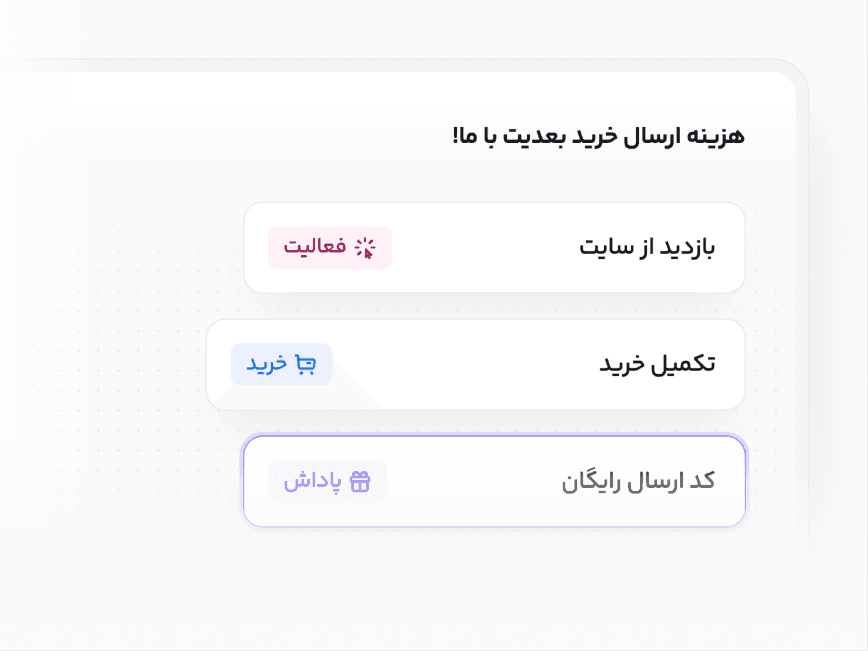Screen dimensions: 868x651
Task: Click the shopping cart icon
Action: [x=306, y=364]
